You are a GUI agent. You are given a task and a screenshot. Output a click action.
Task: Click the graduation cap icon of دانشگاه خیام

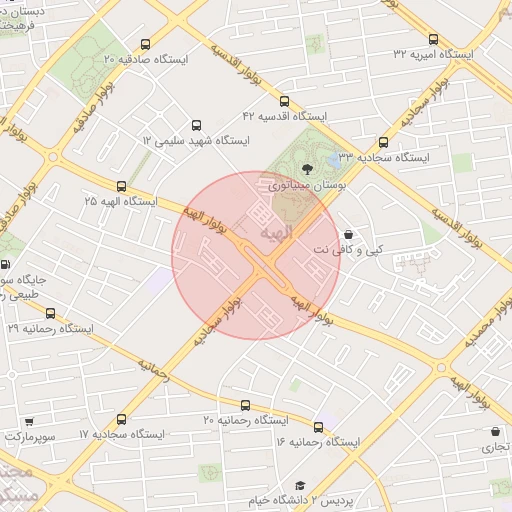300,485
